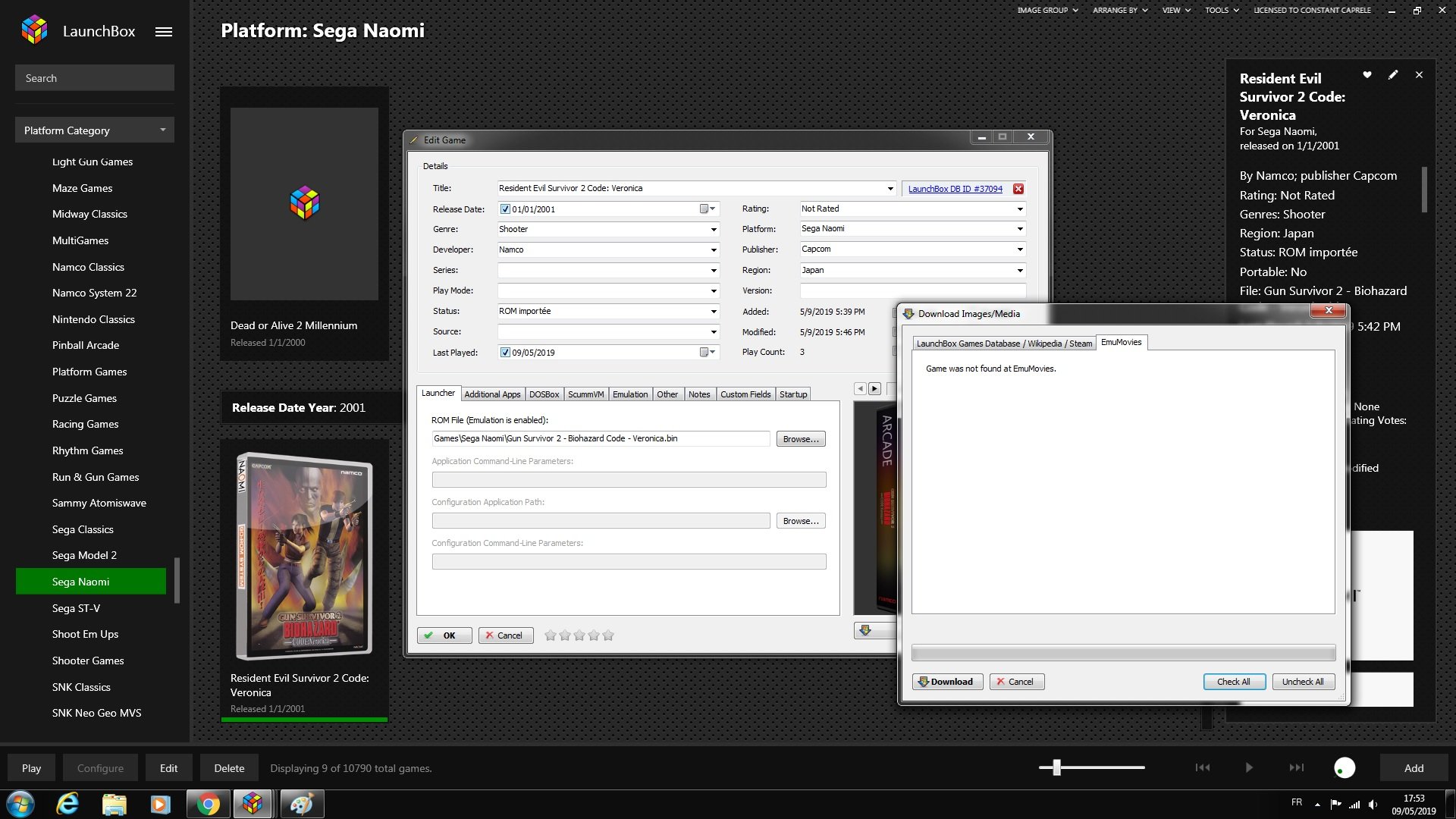Open Paint from the taskbar
The width and height of the screenshot is (1456, 819).
pos(302,804)
